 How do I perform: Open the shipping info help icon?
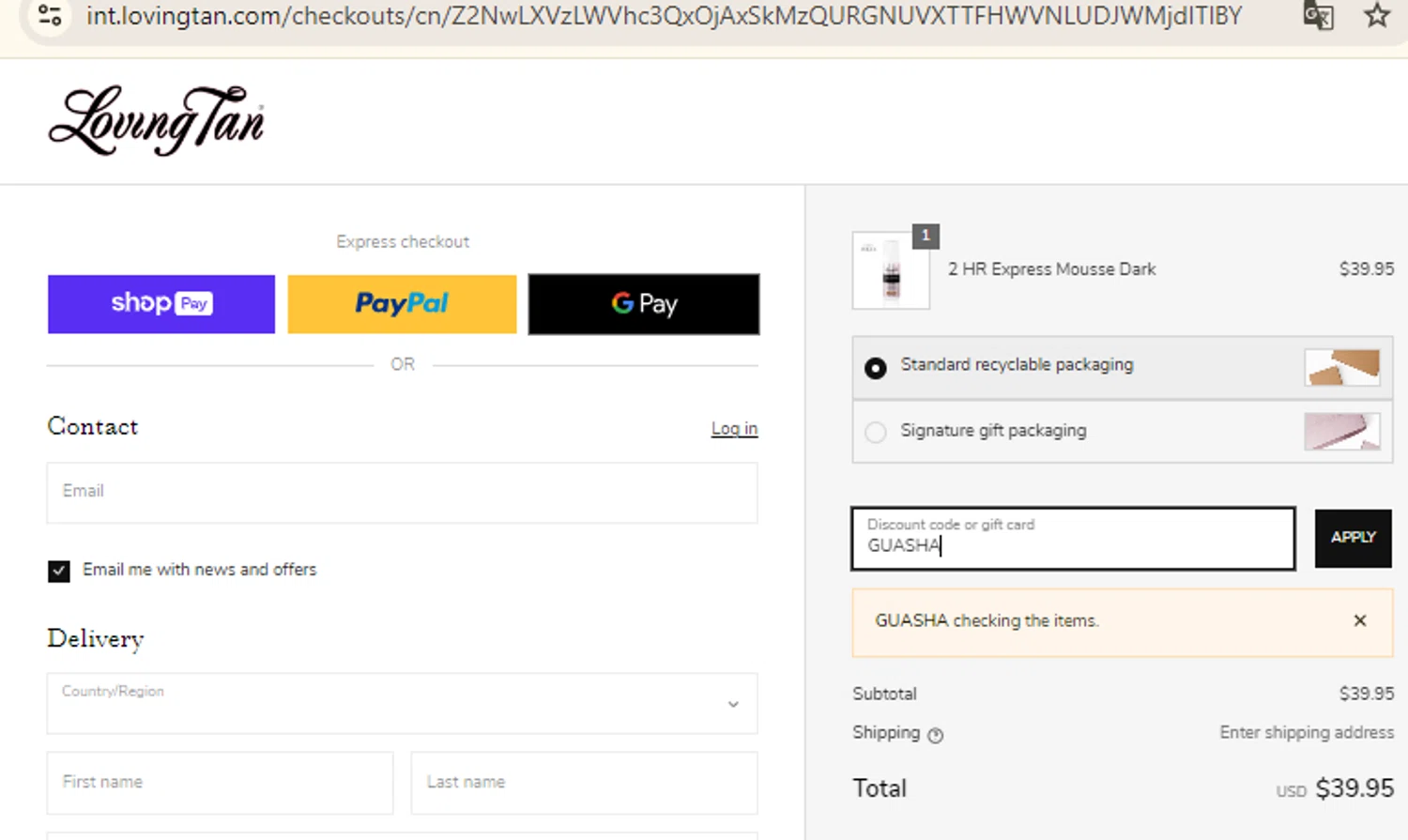point(935,735)
